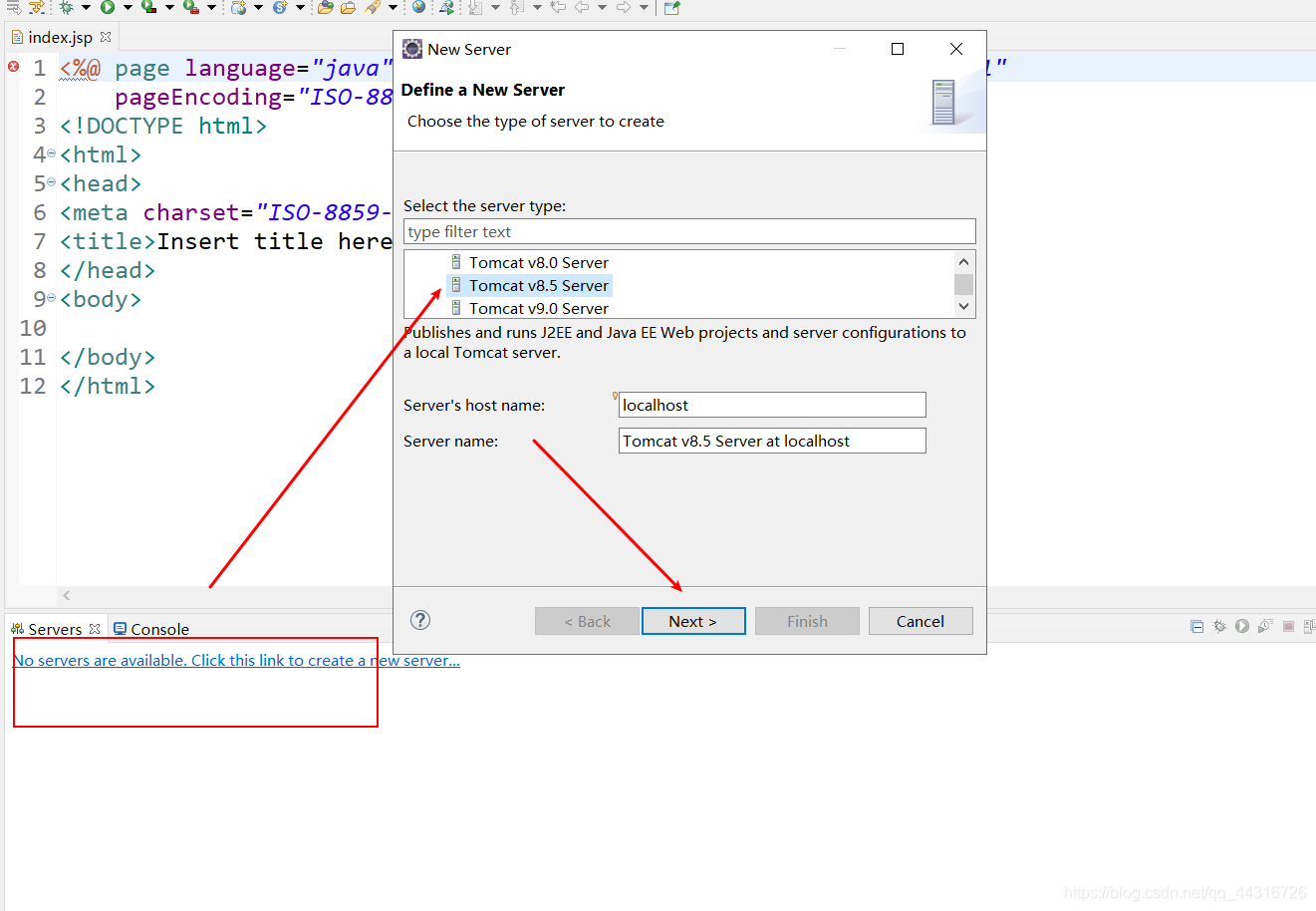Click the Pin Editor icon in toolbar
This screenshot has height=911, width=1316.
672,8
